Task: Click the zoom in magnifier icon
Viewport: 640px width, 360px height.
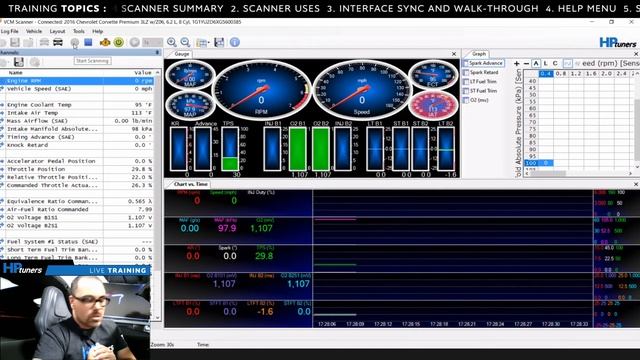Action: [172, 42]
